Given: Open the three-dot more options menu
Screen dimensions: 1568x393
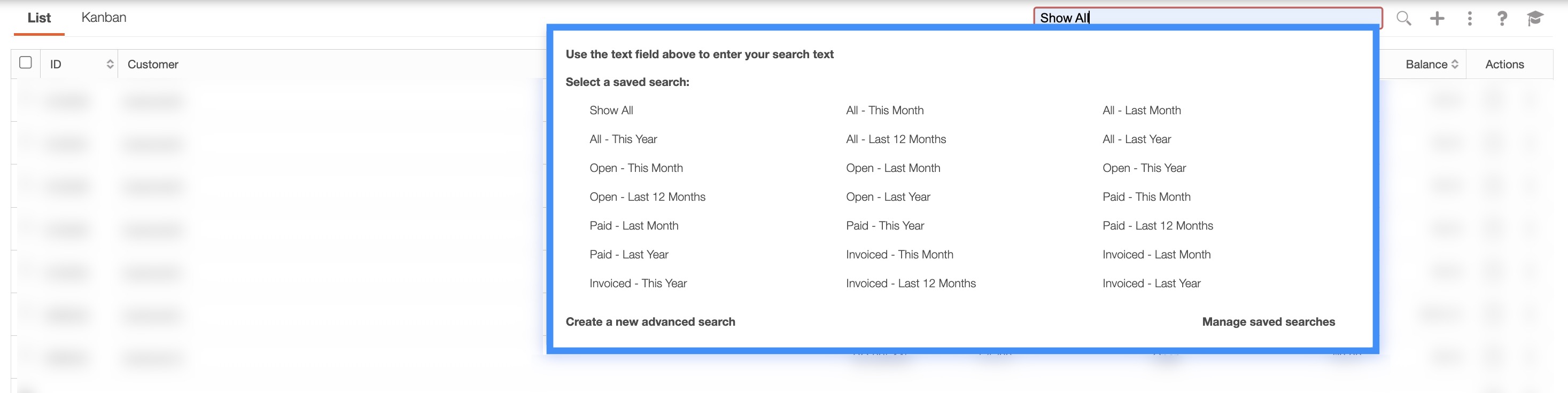Looking at the screenshot, I should [x=1470, y=18].
